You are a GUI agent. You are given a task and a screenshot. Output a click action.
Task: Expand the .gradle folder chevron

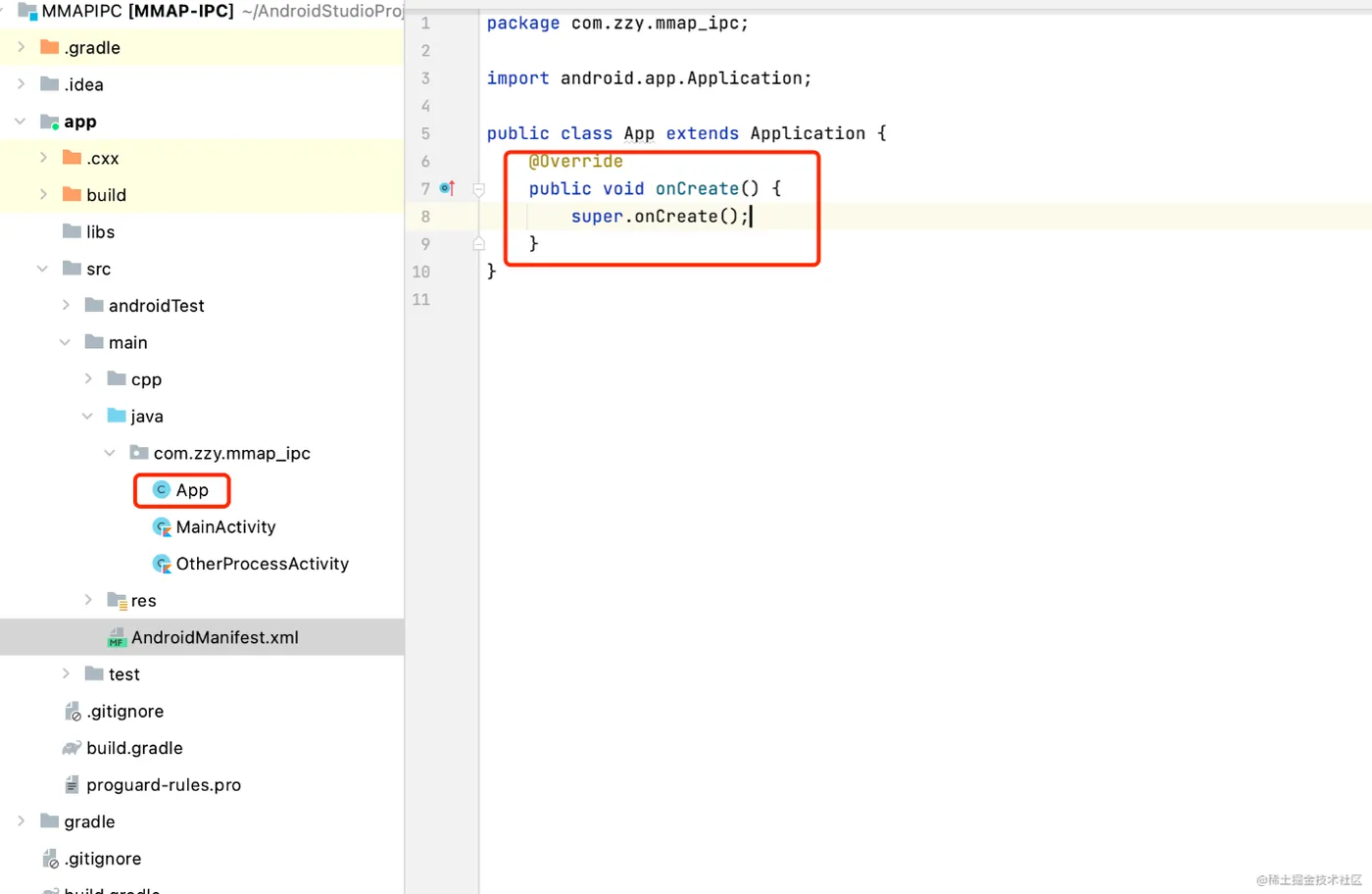click(21, 47)
